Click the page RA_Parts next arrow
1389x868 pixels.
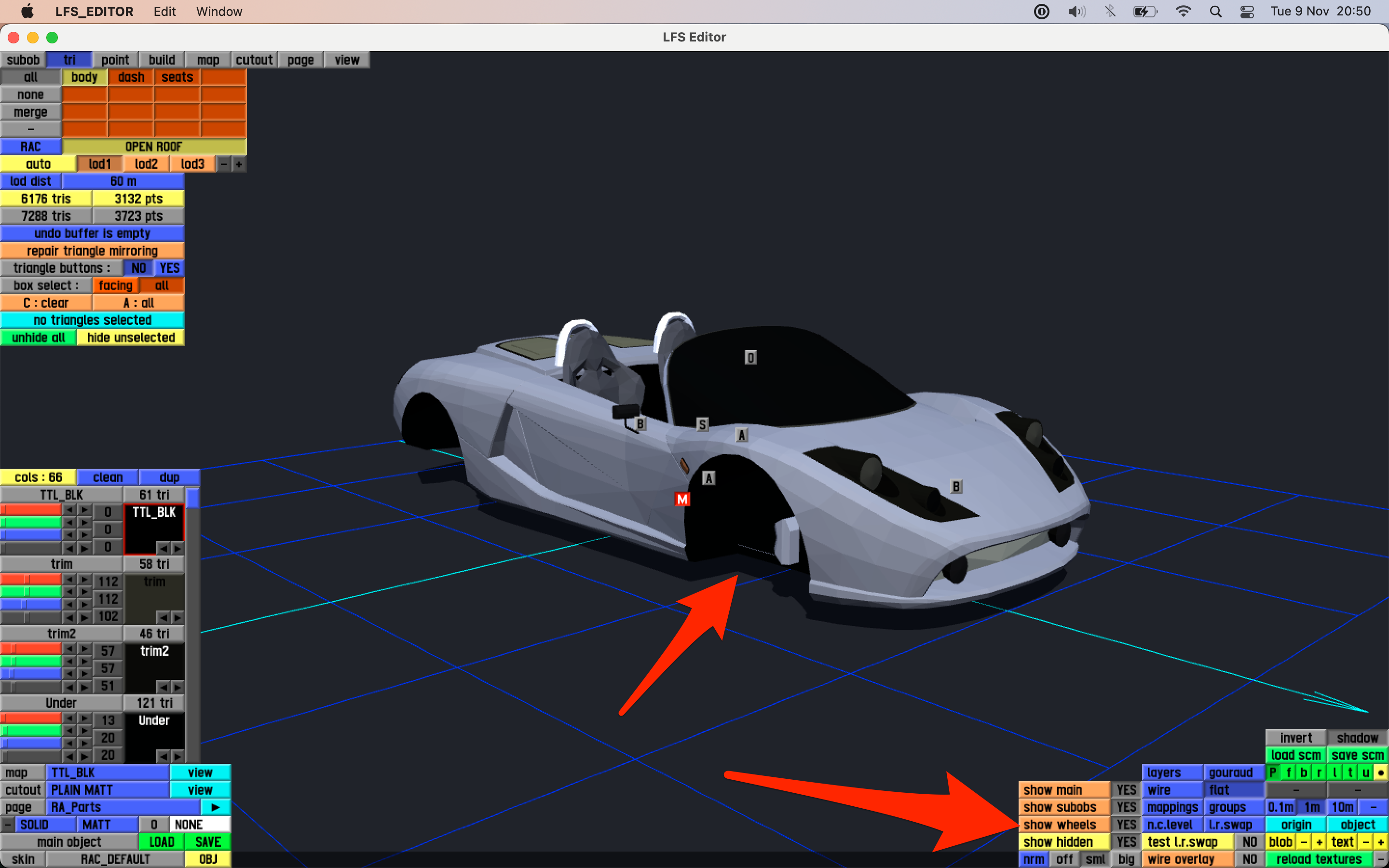pos(215,807)
